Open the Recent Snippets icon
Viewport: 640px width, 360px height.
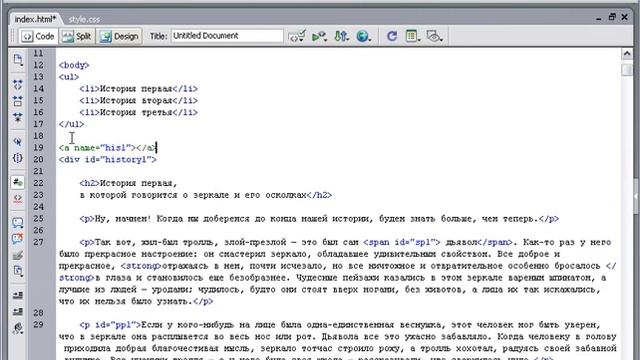click(x=18, y=271)
